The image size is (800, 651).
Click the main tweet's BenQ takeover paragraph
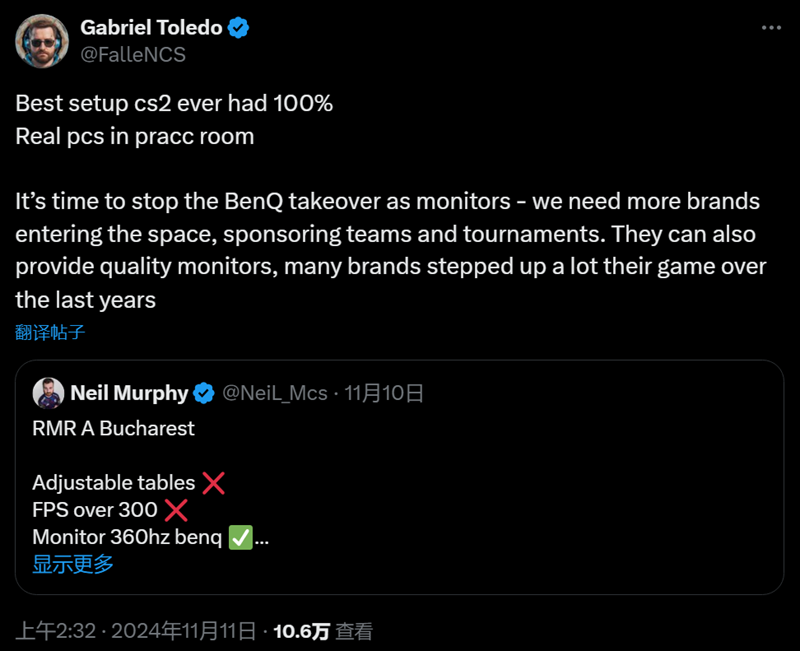click(391, 251)
